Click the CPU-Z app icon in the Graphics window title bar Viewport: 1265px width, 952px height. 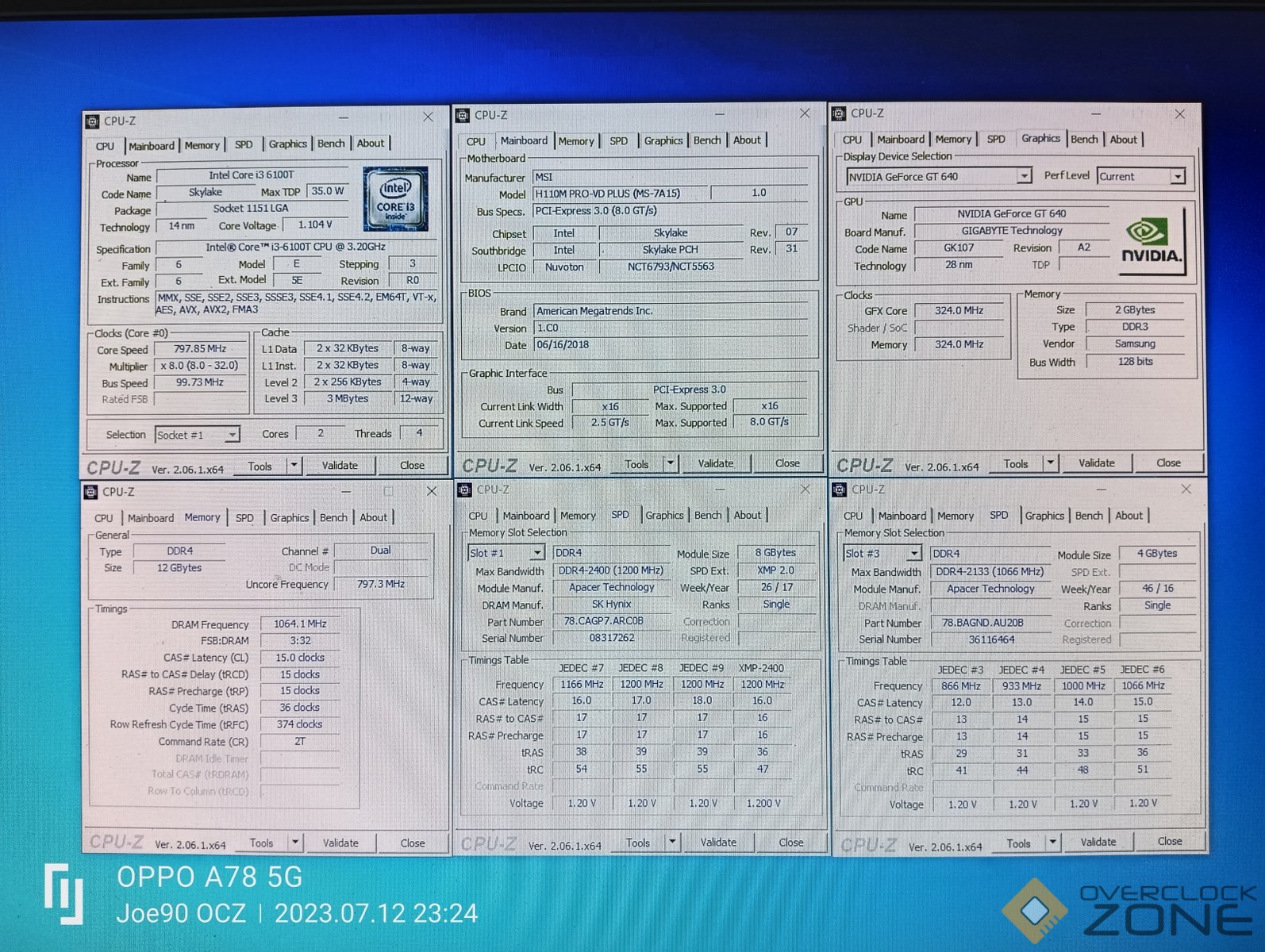(839, 113)
